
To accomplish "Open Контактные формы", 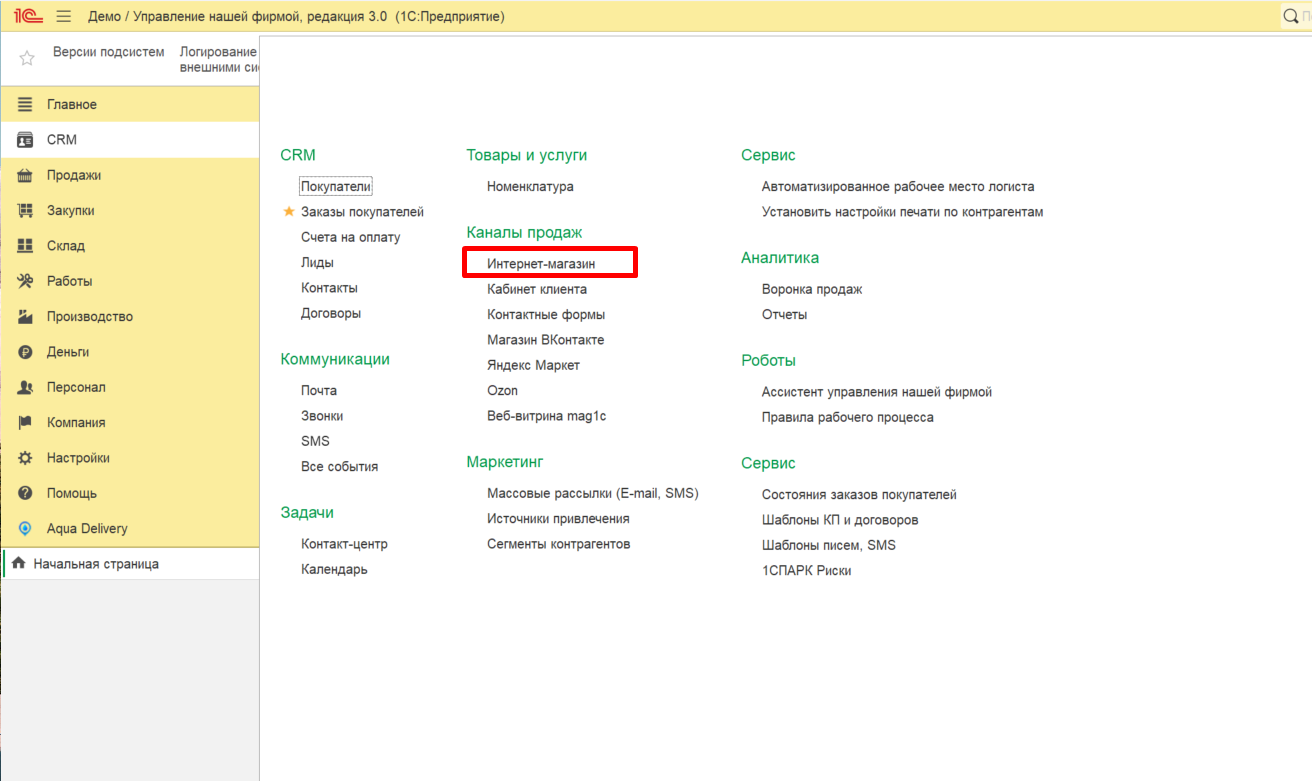I will pyautogui.click(x=546, y=314).
